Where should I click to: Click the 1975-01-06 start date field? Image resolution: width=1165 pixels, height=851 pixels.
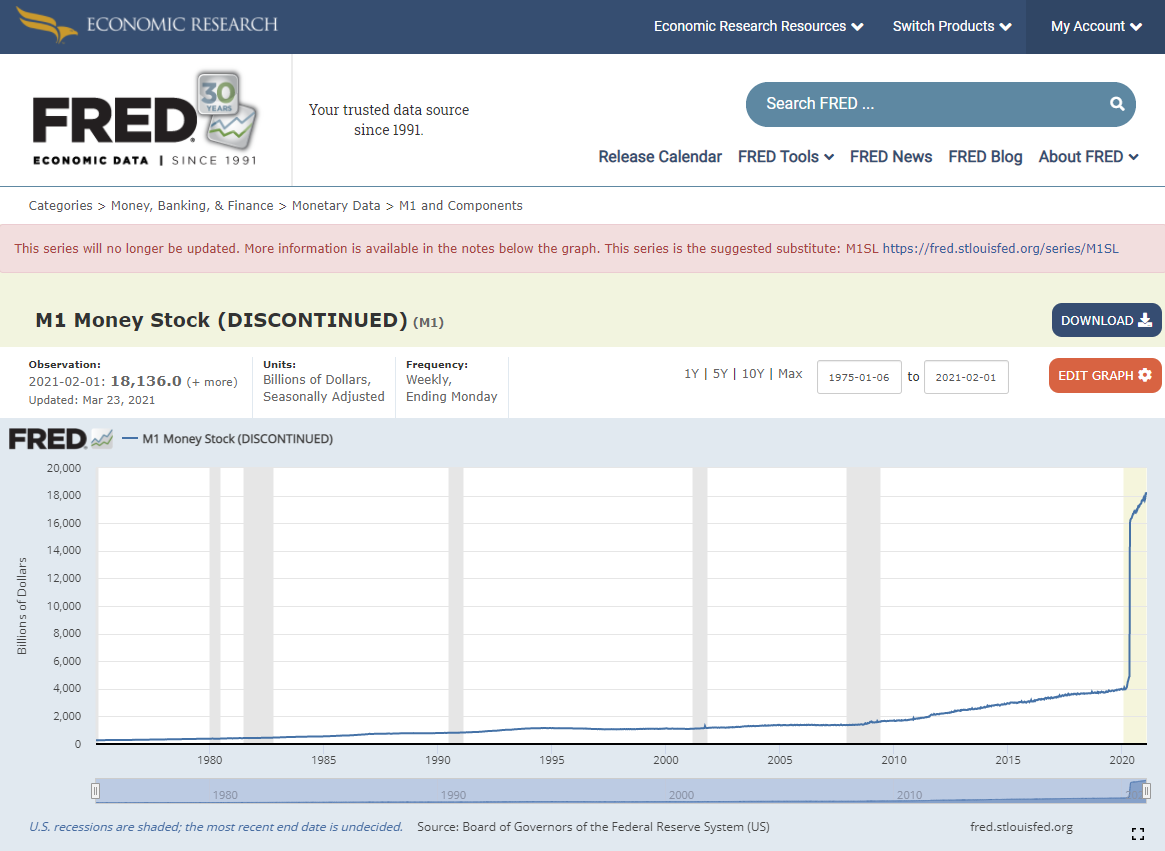859,377
